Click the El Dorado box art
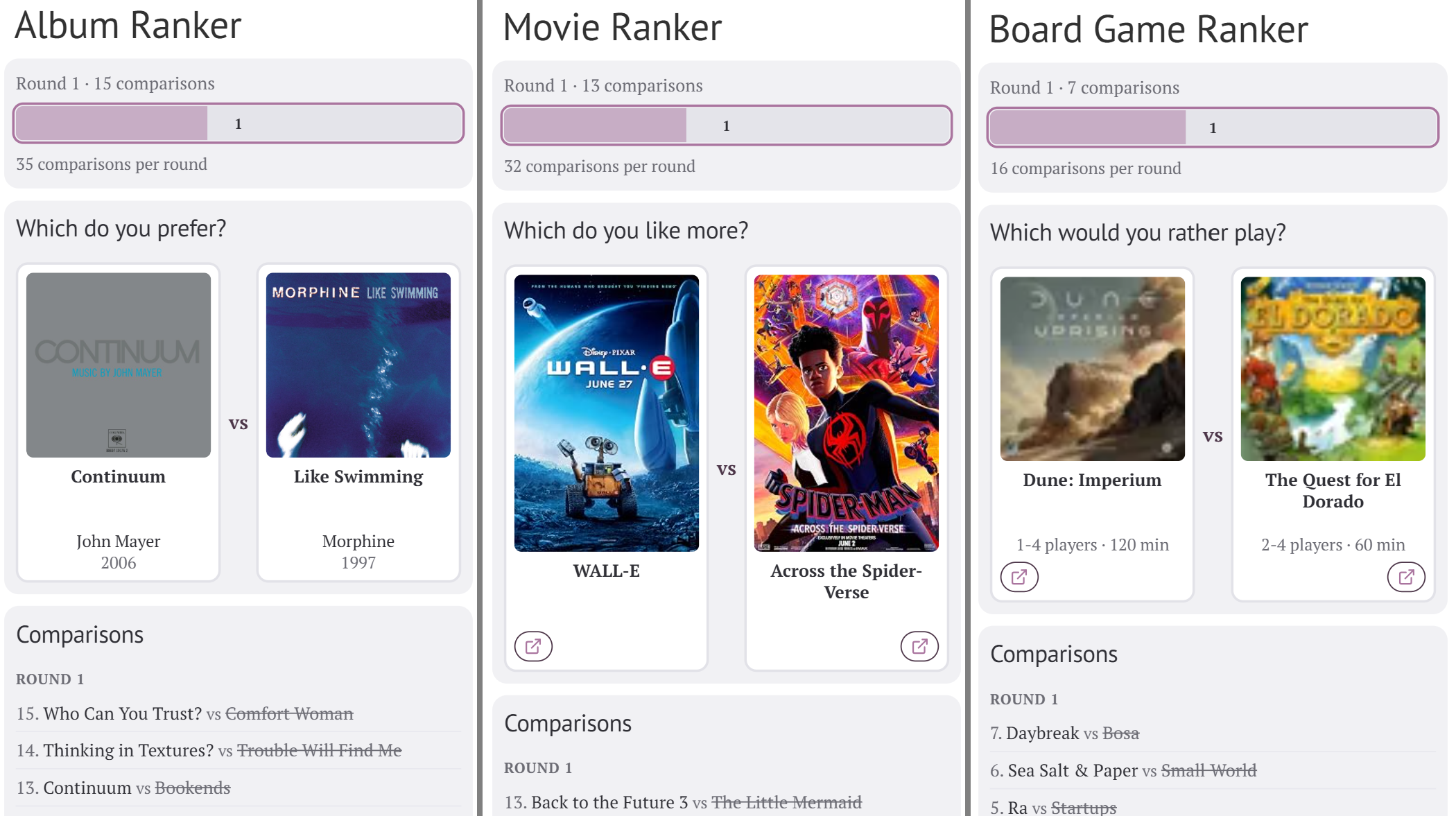Screen dimensions: 1456x816 pos(1333,369)
